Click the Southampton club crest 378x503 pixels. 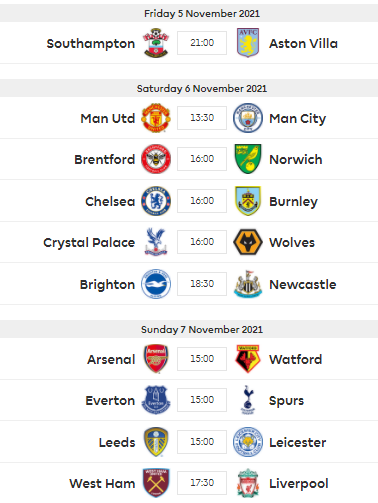pyautogui.click(x=156, y=43)
